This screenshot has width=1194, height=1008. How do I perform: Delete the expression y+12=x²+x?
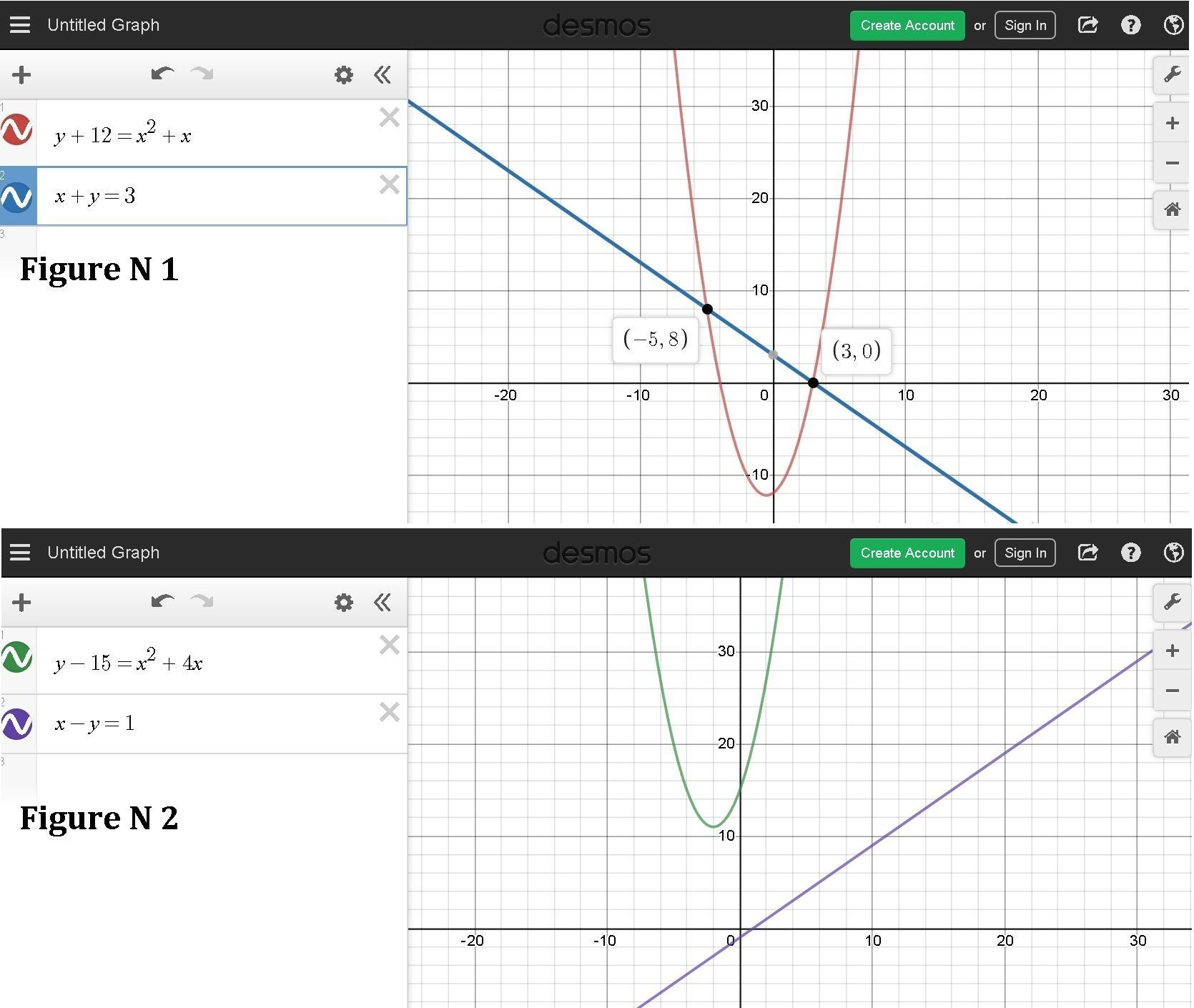390,117
